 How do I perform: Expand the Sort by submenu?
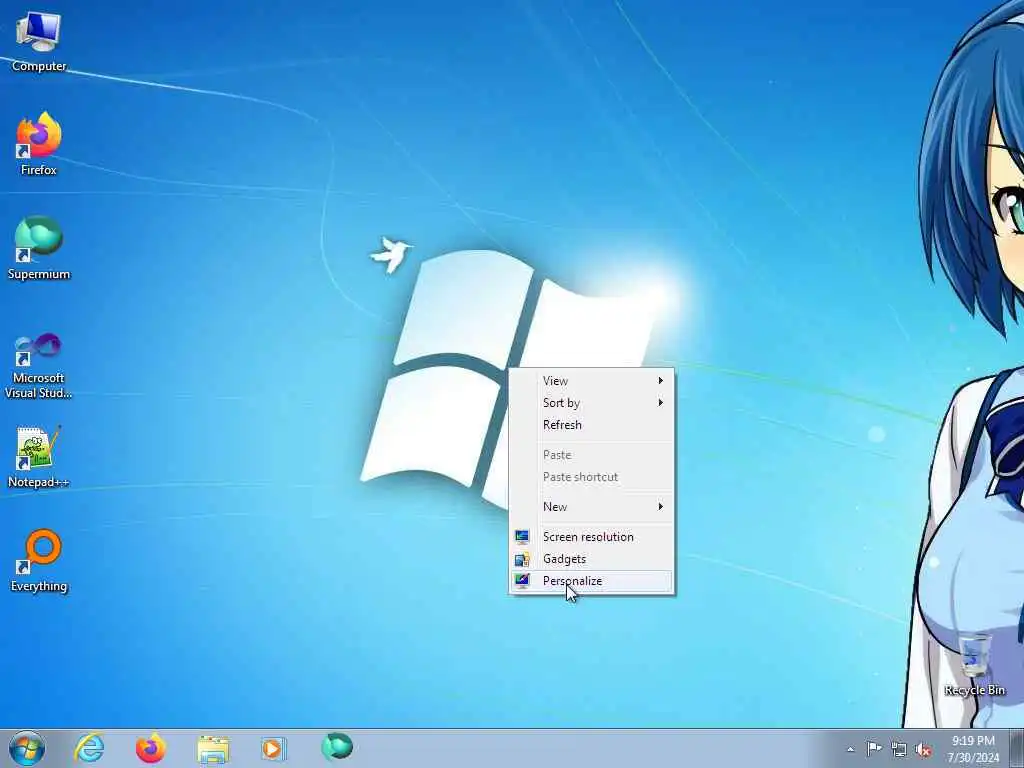coord(591,403)
